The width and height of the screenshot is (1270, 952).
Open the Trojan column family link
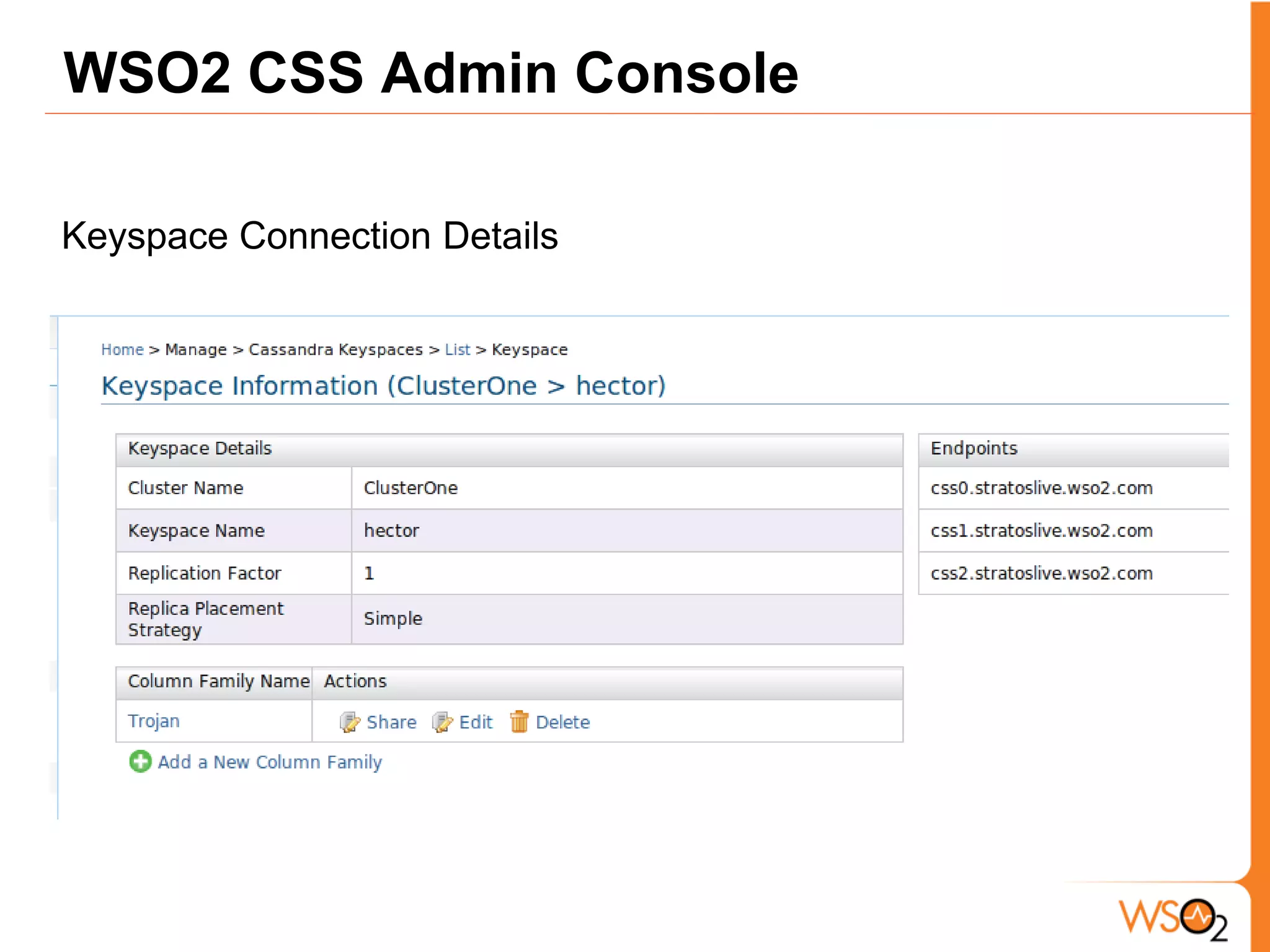(x=154, y=721)
